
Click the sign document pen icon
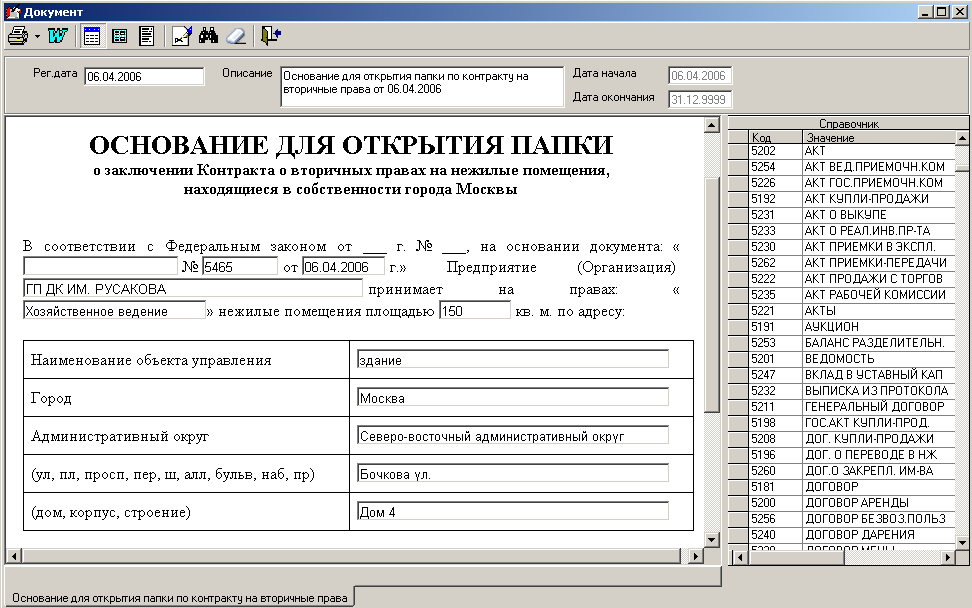point(182,36)
